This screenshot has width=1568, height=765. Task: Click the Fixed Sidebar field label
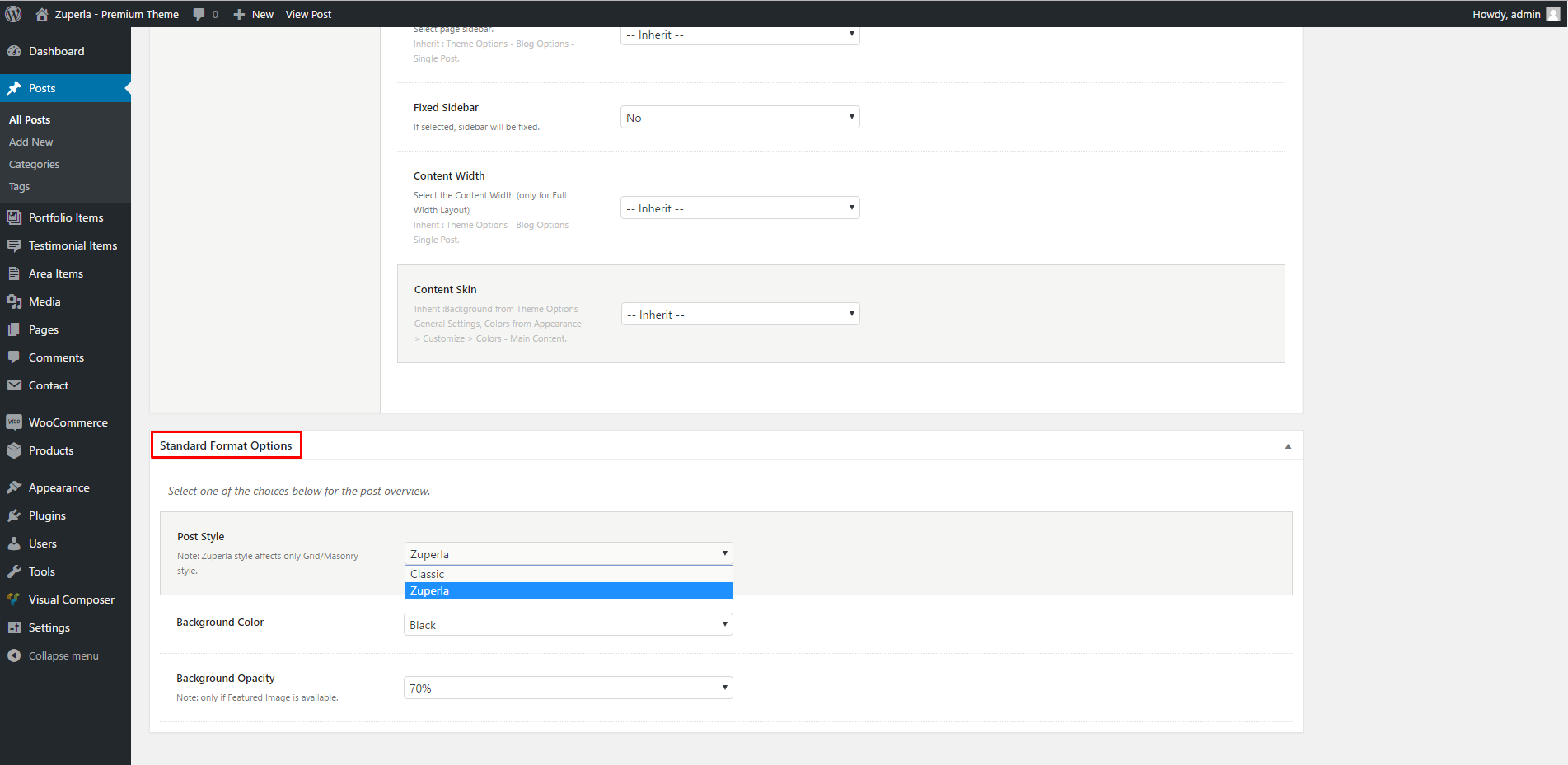(x=446, y=107)
